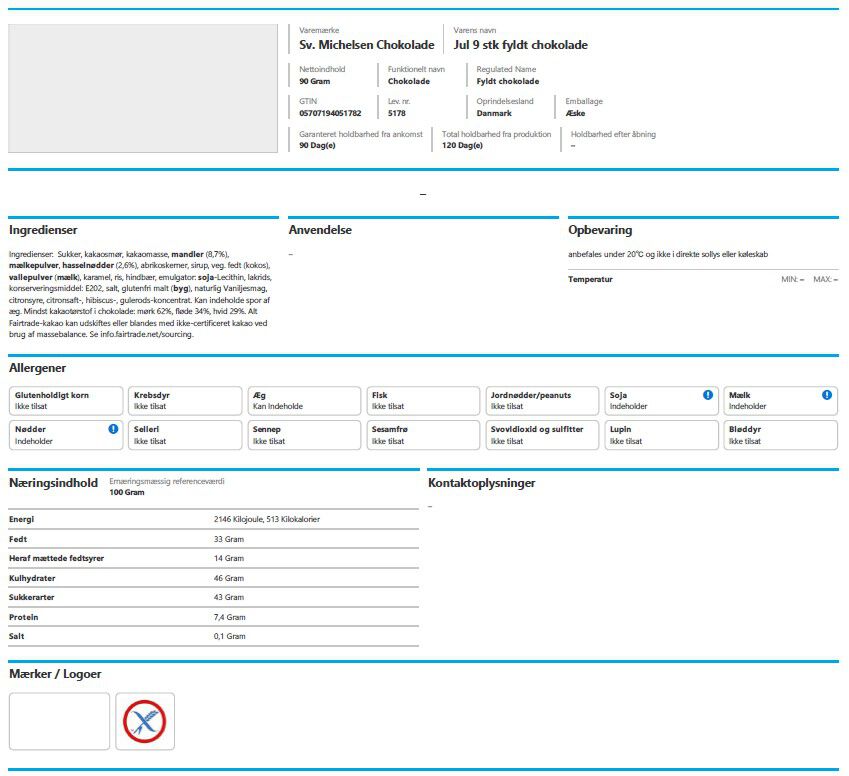Select the Glutenholdigt korn allergen box
This screenshot has width=849, height=776.
(x=66, y=401)
